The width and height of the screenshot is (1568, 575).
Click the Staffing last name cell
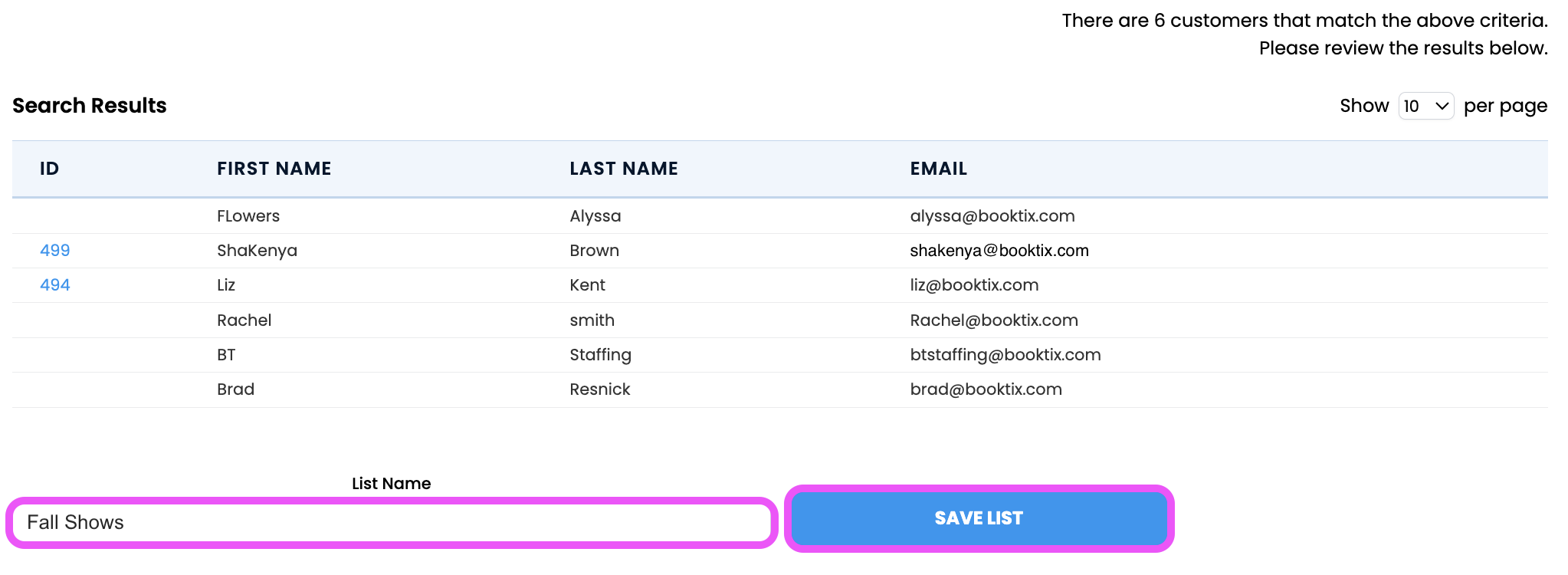click(x=600, y=355)
